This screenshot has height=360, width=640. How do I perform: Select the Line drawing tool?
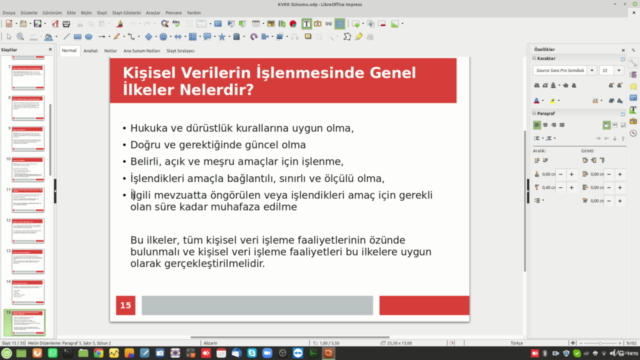click(66, 37)
